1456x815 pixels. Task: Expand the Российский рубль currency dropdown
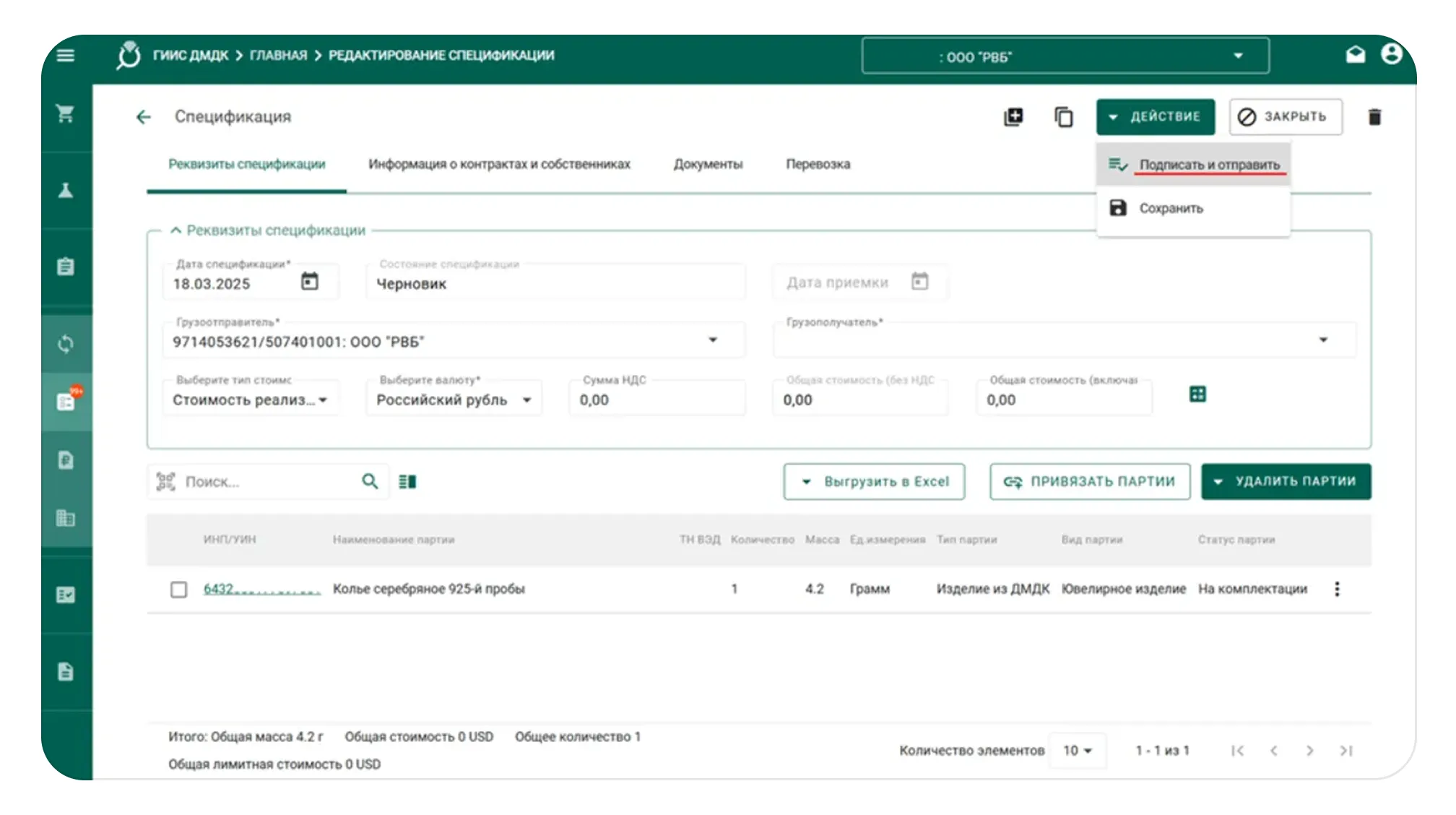tap(527, 400)
